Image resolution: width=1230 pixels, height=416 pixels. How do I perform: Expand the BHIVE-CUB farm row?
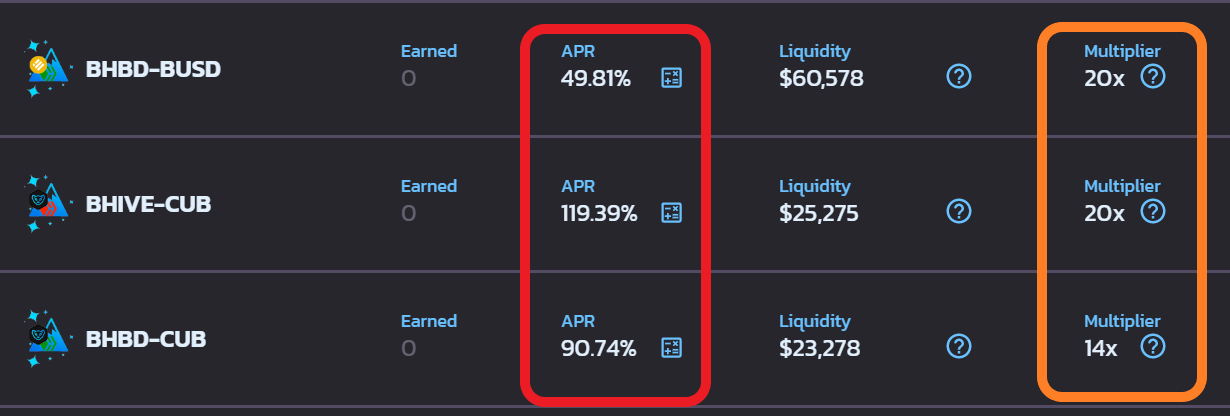click(615, 204)
